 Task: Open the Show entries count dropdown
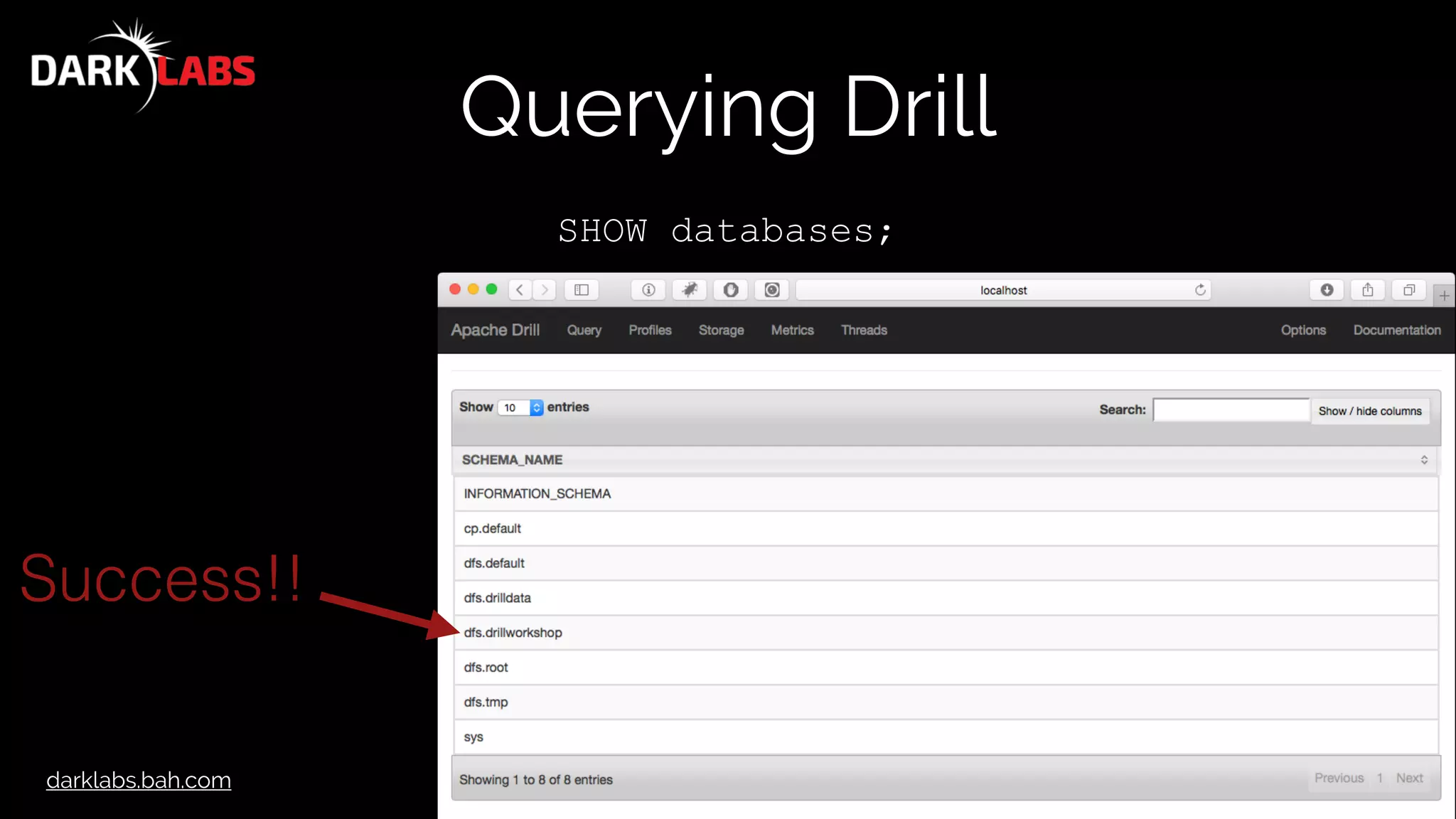click(520, 407)
